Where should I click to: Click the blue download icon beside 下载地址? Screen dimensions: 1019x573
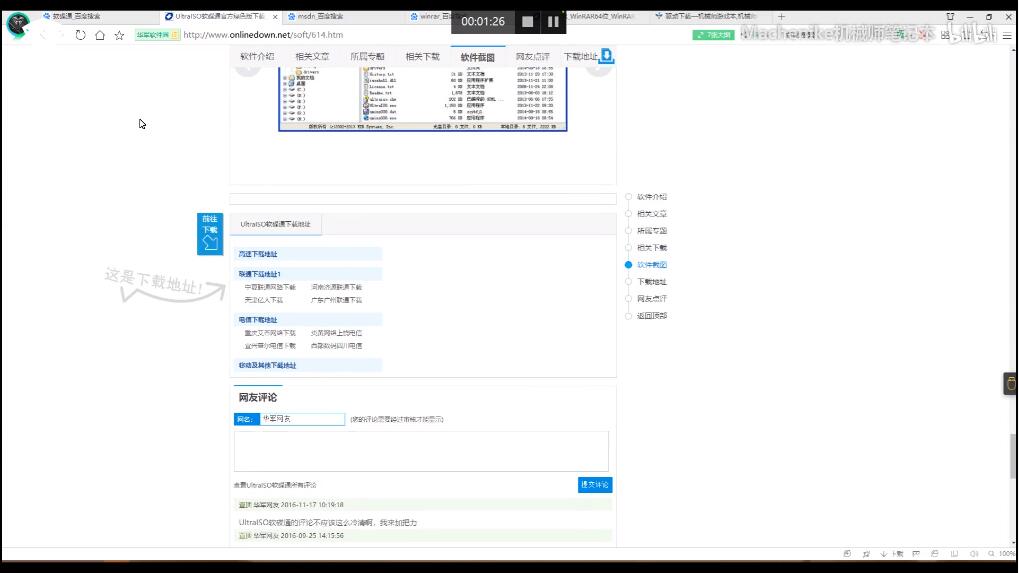(606, 56)
